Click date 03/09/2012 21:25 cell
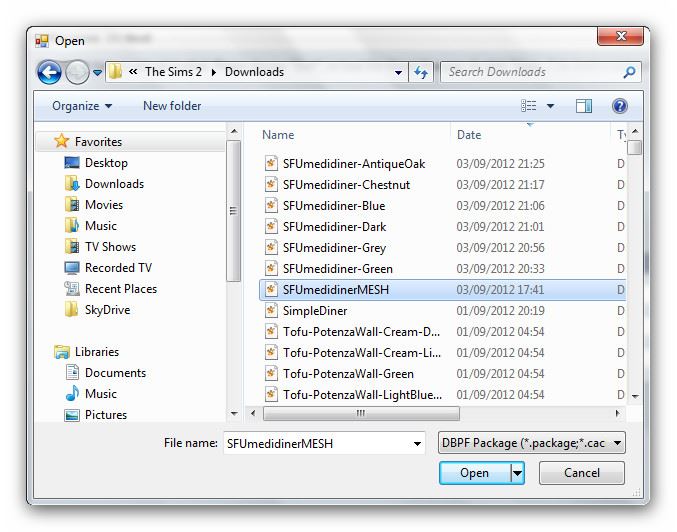The height and width of the screenshot is (532, 677). (x=500, y=164)
